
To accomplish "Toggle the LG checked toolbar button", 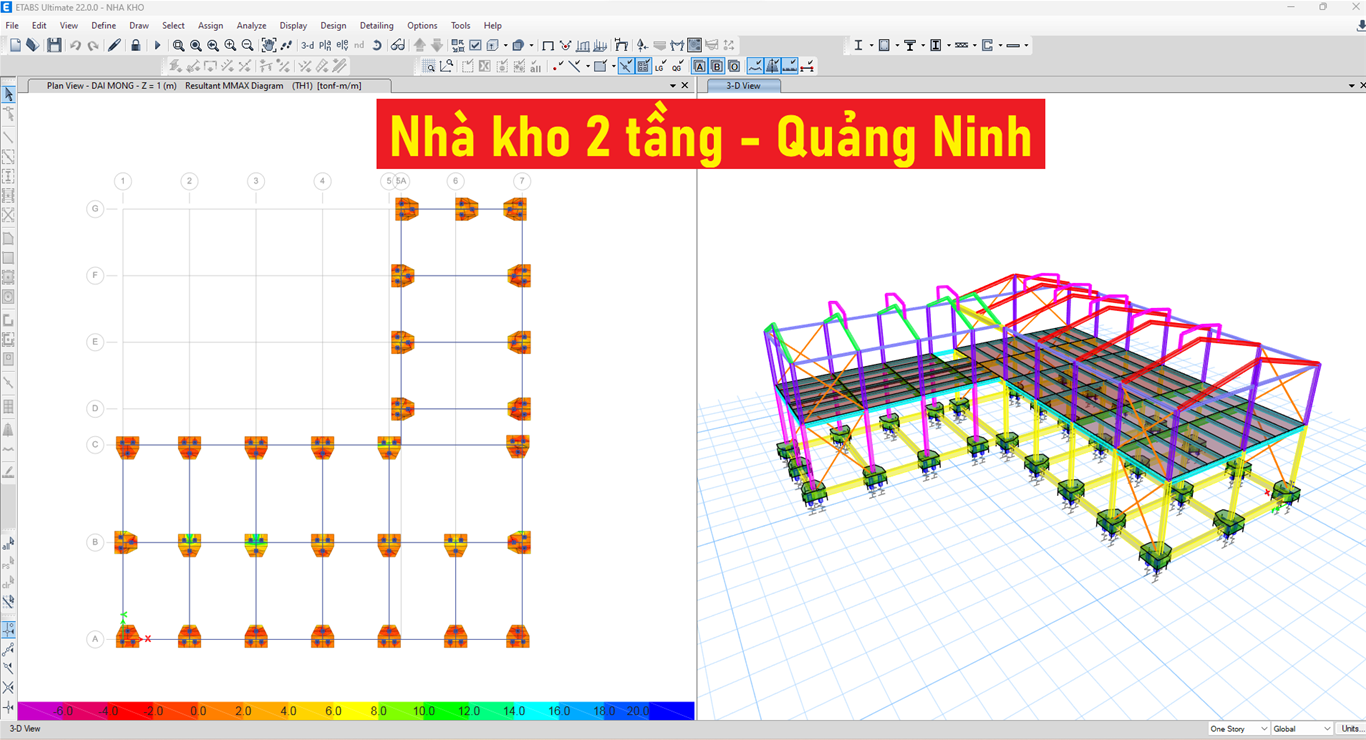I will pyautogui.click(x=660, y=65).
